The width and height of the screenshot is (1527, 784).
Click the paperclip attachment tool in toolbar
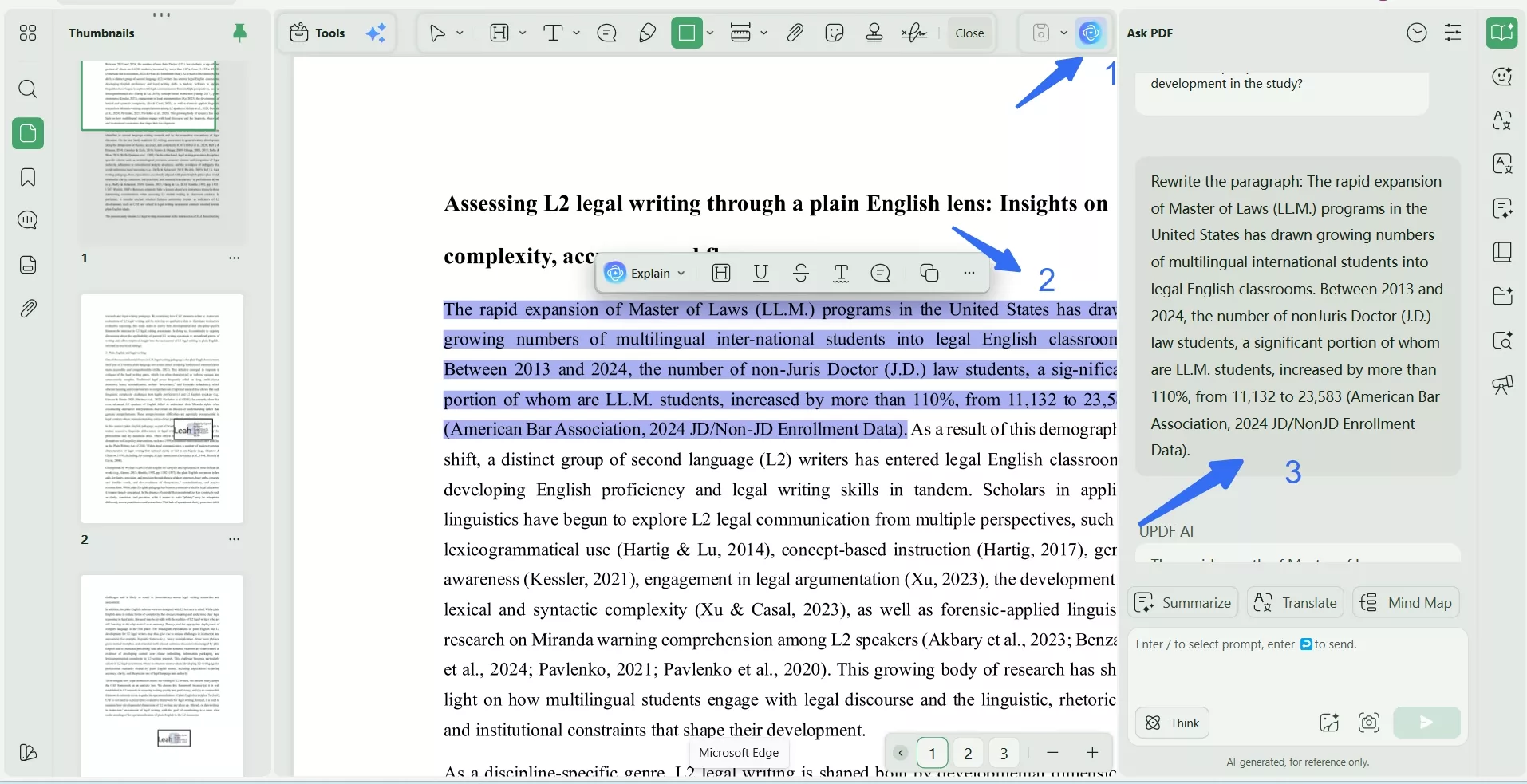[x=795, y=33]
